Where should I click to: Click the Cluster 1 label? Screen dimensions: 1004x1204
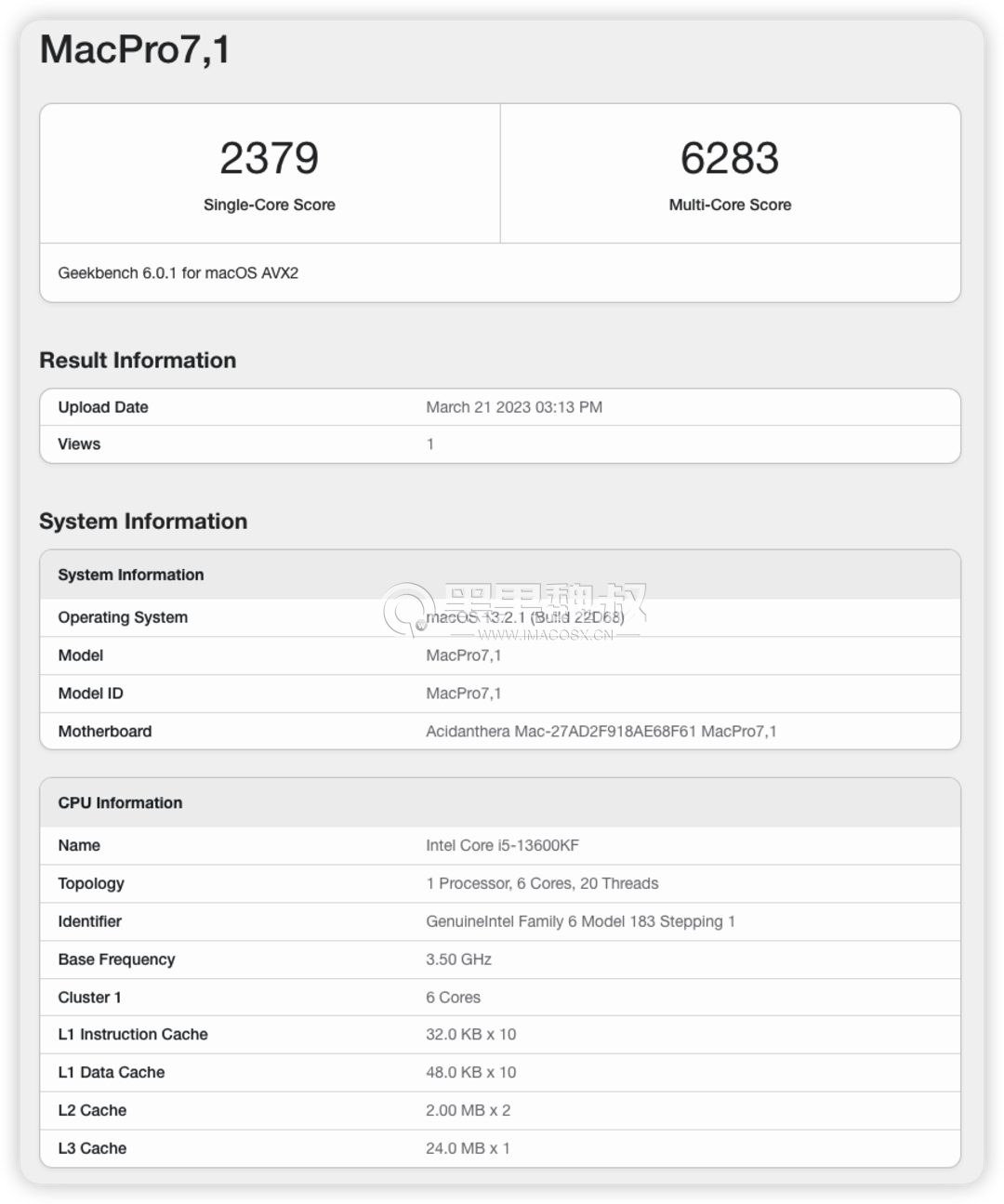click(89, 998)
